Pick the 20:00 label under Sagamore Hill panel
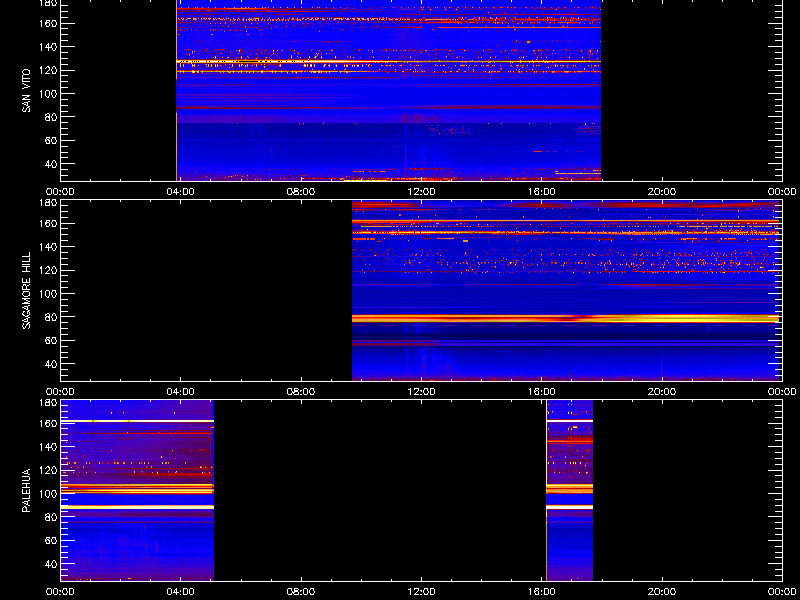Screen dimensions: 800x600 click(x=662, y=392)
